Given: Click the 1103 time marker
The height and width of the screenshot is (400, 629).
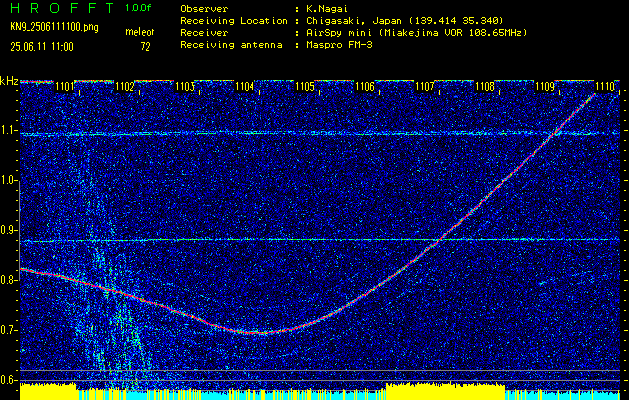Looking at the screenshot, I should point(185,87).
